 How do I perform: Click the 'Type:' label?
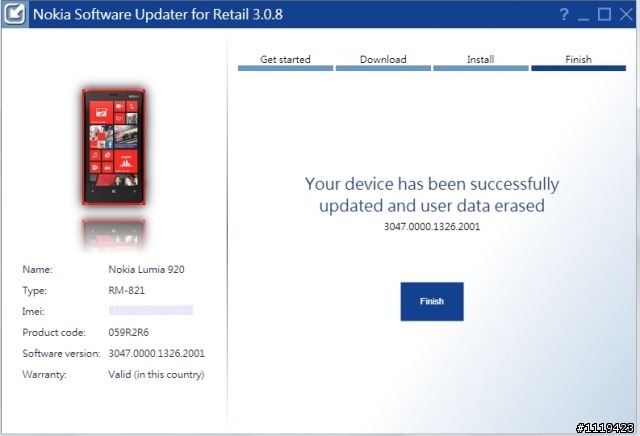click(x=34, y=290)
